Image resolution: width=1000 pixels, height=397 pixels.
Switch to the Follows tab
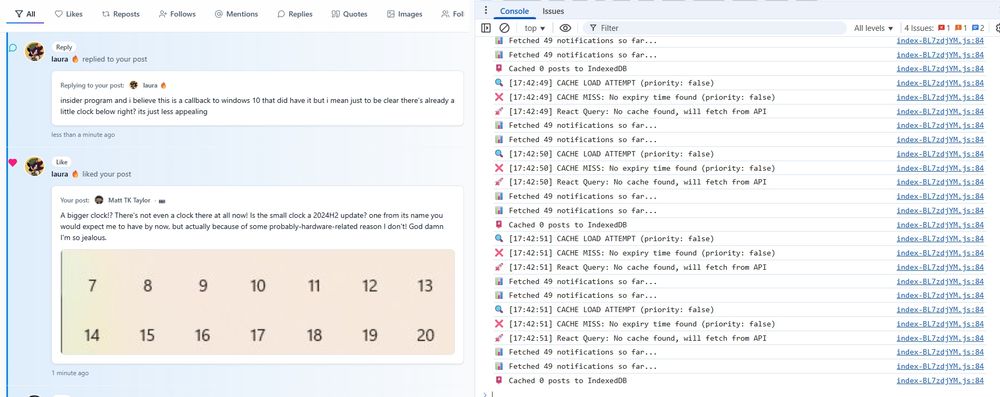(177, 13)
